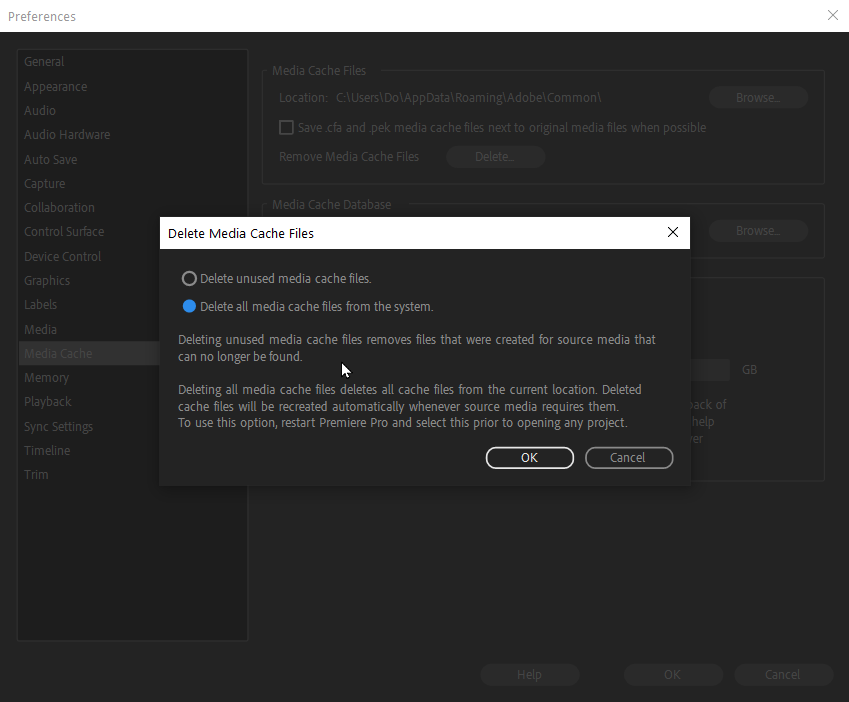The image size is (849, 702).
Task: Switch to the Memory preferences page
Action: pyautogui.click(x=46, y=377)
